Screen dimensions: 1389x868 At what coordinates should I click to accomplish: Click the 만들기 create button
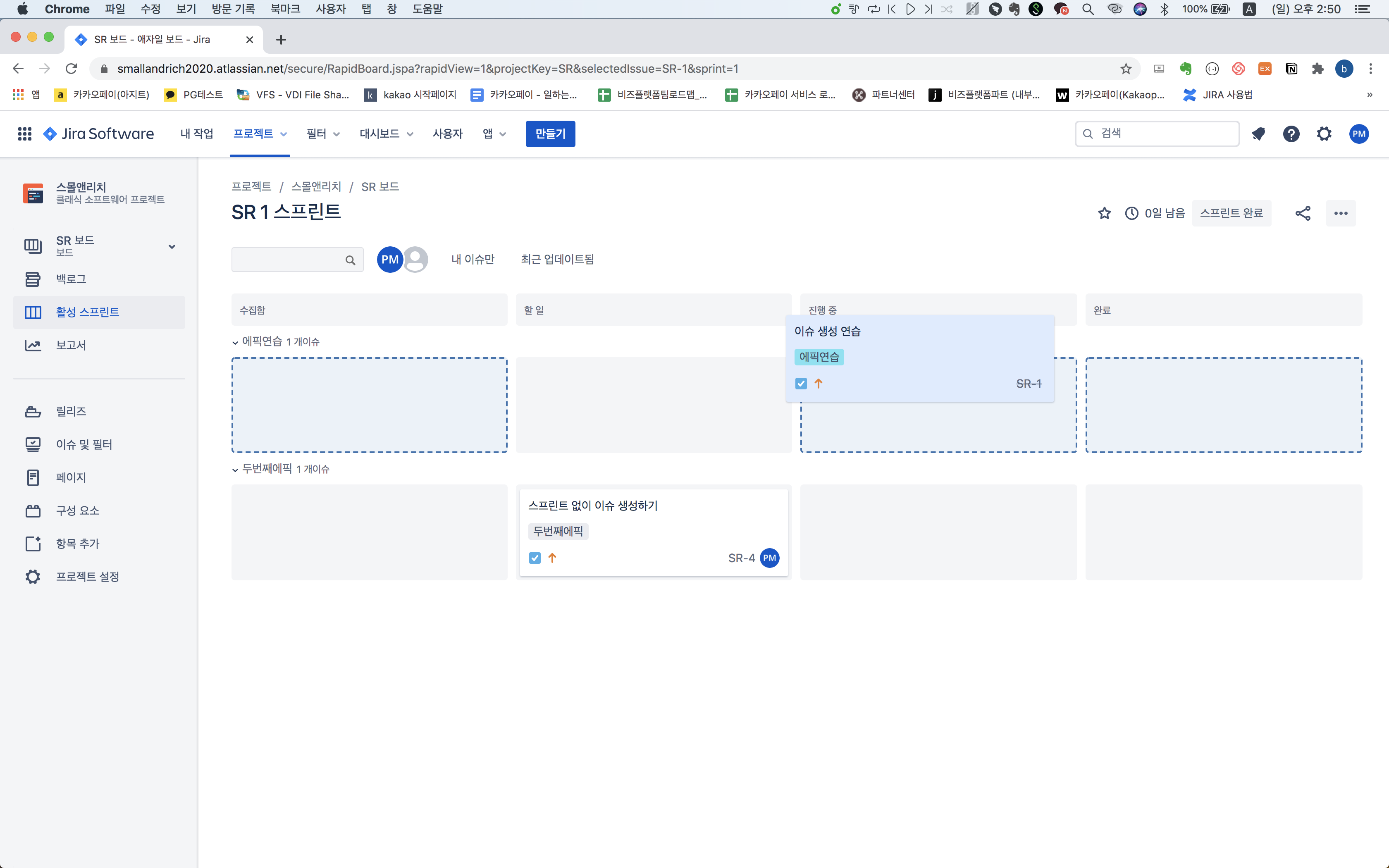(550, 134)
